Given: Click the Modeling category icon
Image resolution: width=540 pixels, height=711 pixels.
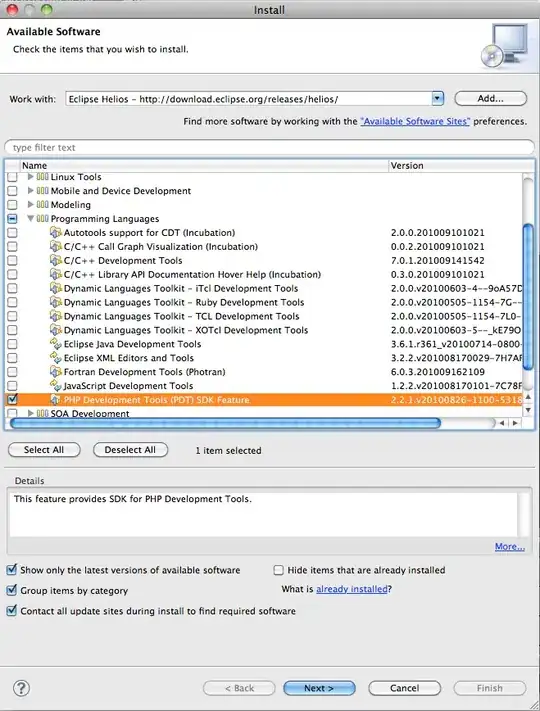Looking at the screenshot, I should click(42, 205).
